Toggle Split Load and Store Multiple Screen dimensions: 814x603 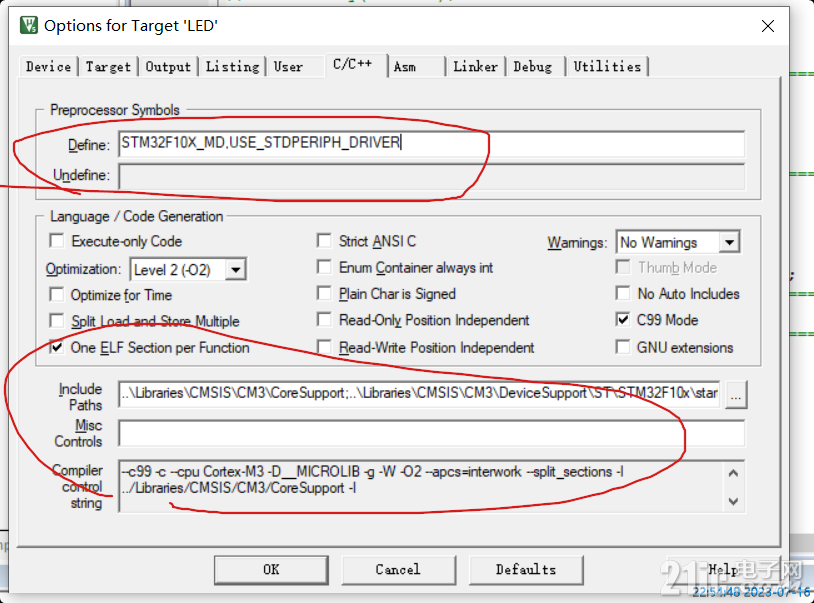56,321
